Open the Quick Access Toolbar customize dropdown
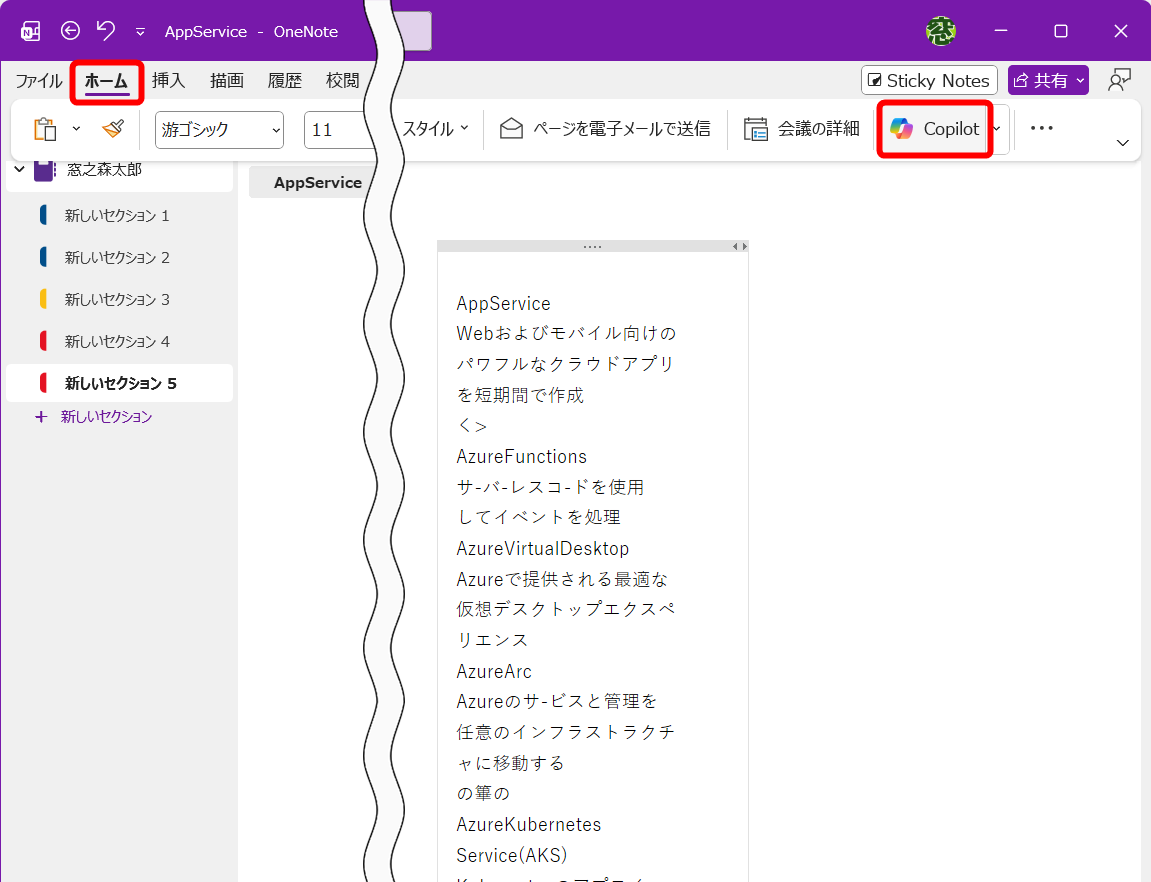The height and width of the screenshot is (882, 1151). tap(140, 32)
